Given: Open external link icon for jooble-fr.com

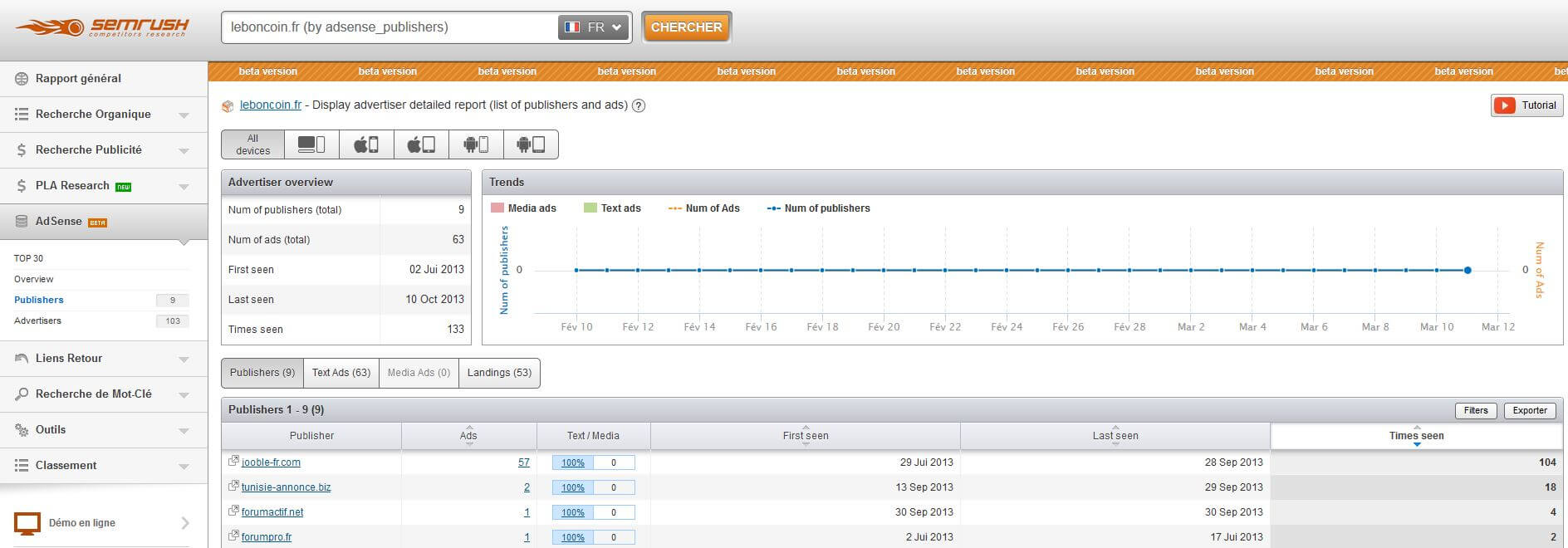Looking at the screenshot, I should pyautogui.click(x=233, y=461).
